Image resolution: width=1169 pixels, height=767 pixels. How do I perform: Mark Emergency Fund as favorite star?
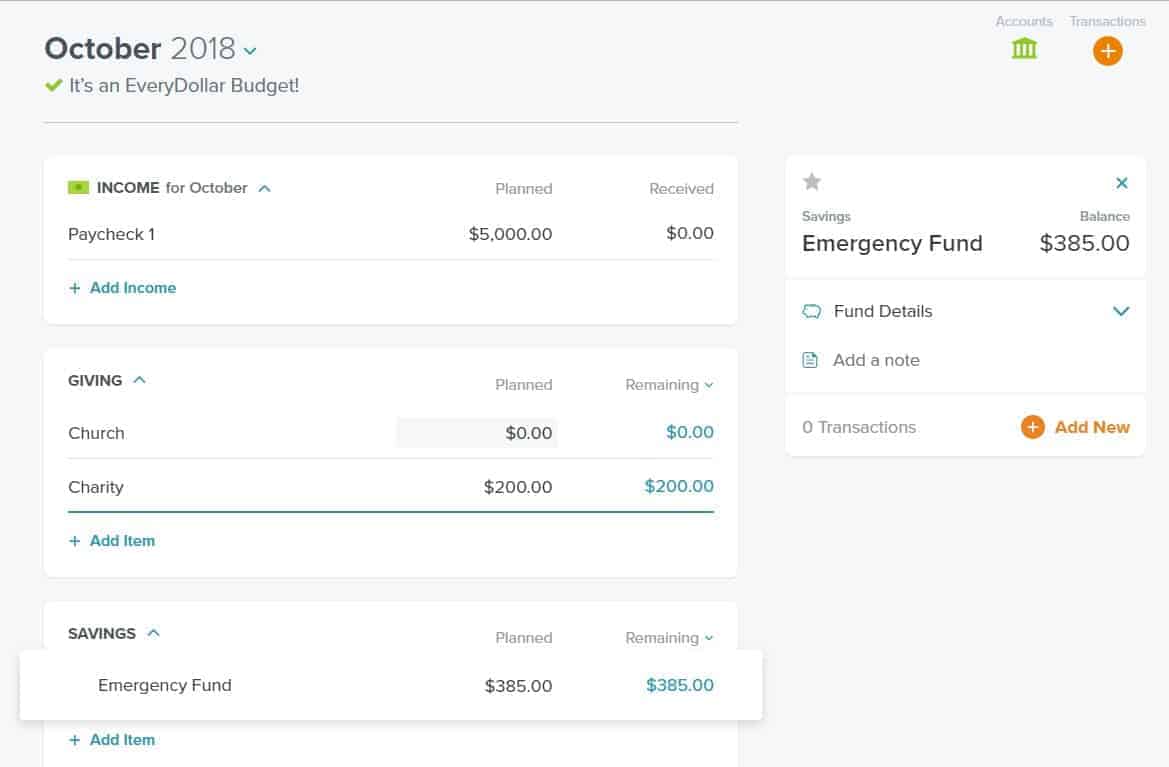click(x=812, y=182)
